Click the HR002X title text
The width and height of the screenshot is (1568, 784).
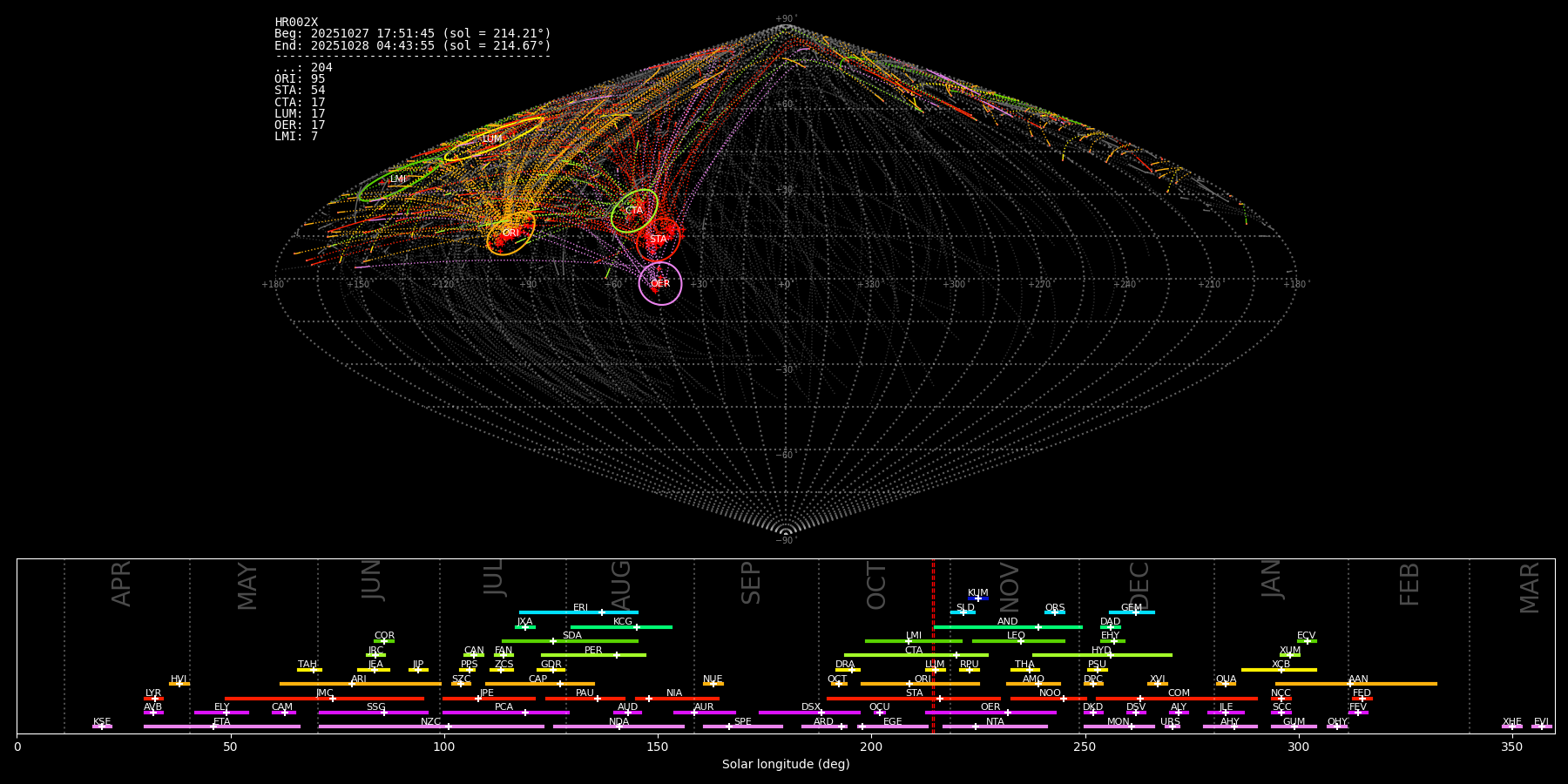[x=296, y=23]
